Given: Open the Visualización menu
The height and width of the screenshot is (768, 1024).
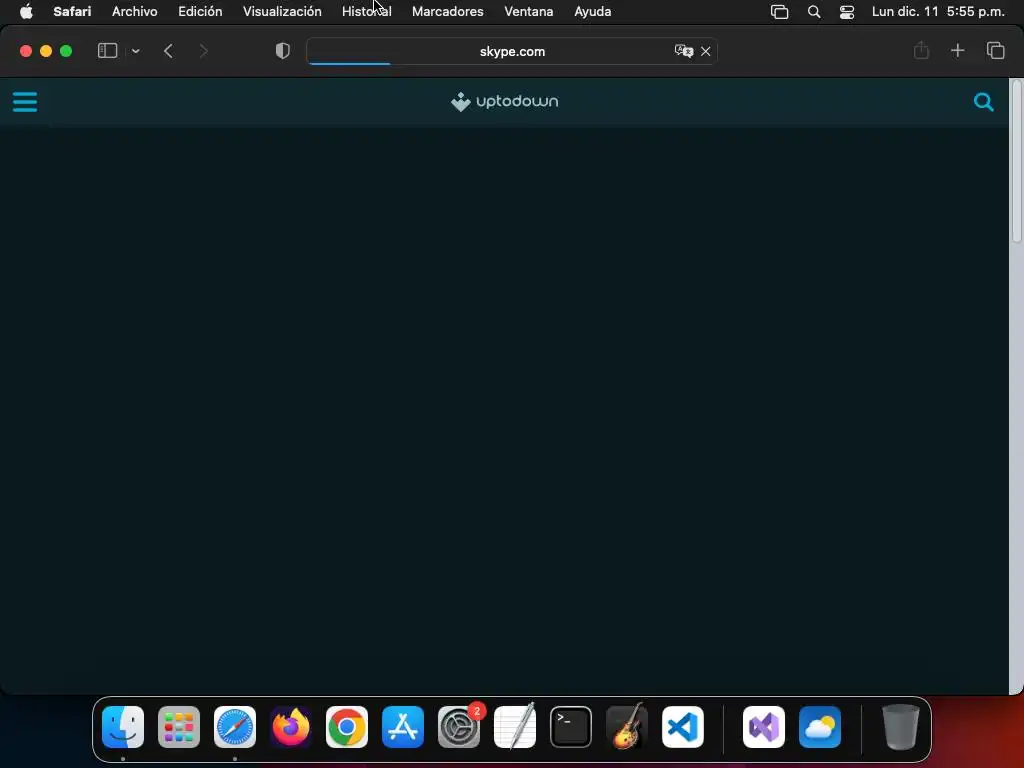Looking at the screenshot, I should 282,11.
